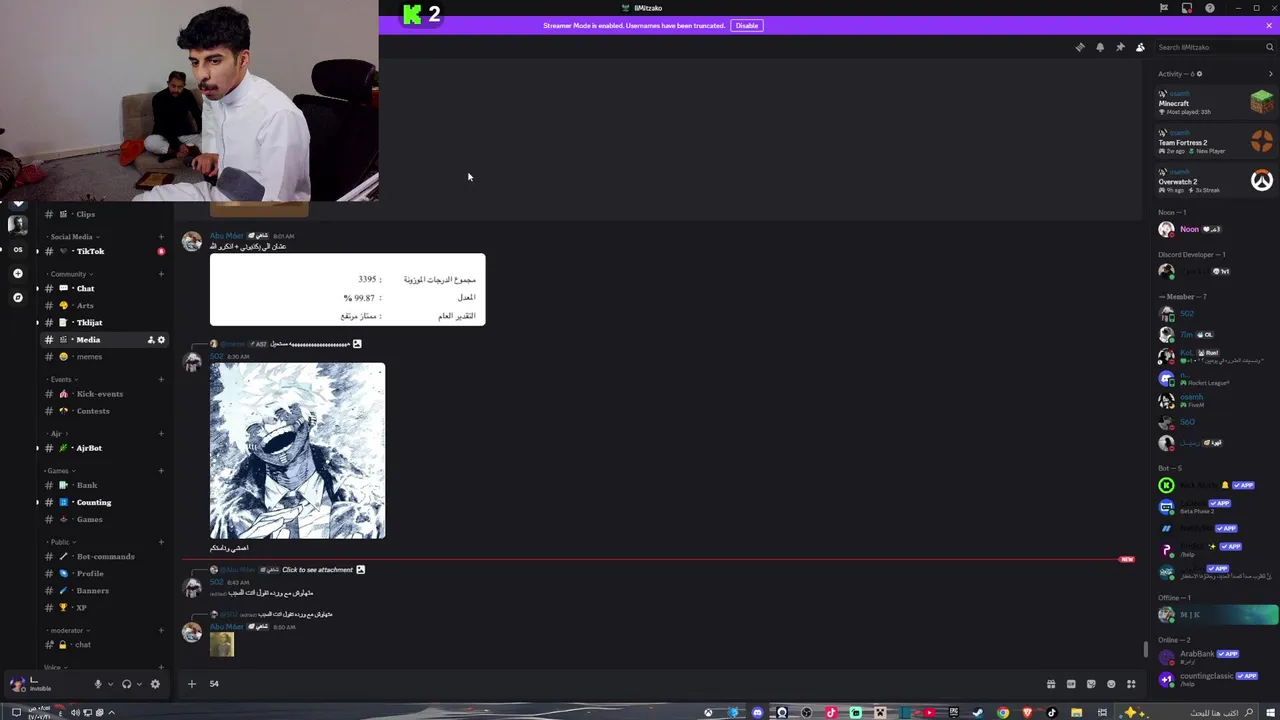1280x720 pixels.
Task: Open the laughing manga image attachment
Action: (297, 451)
